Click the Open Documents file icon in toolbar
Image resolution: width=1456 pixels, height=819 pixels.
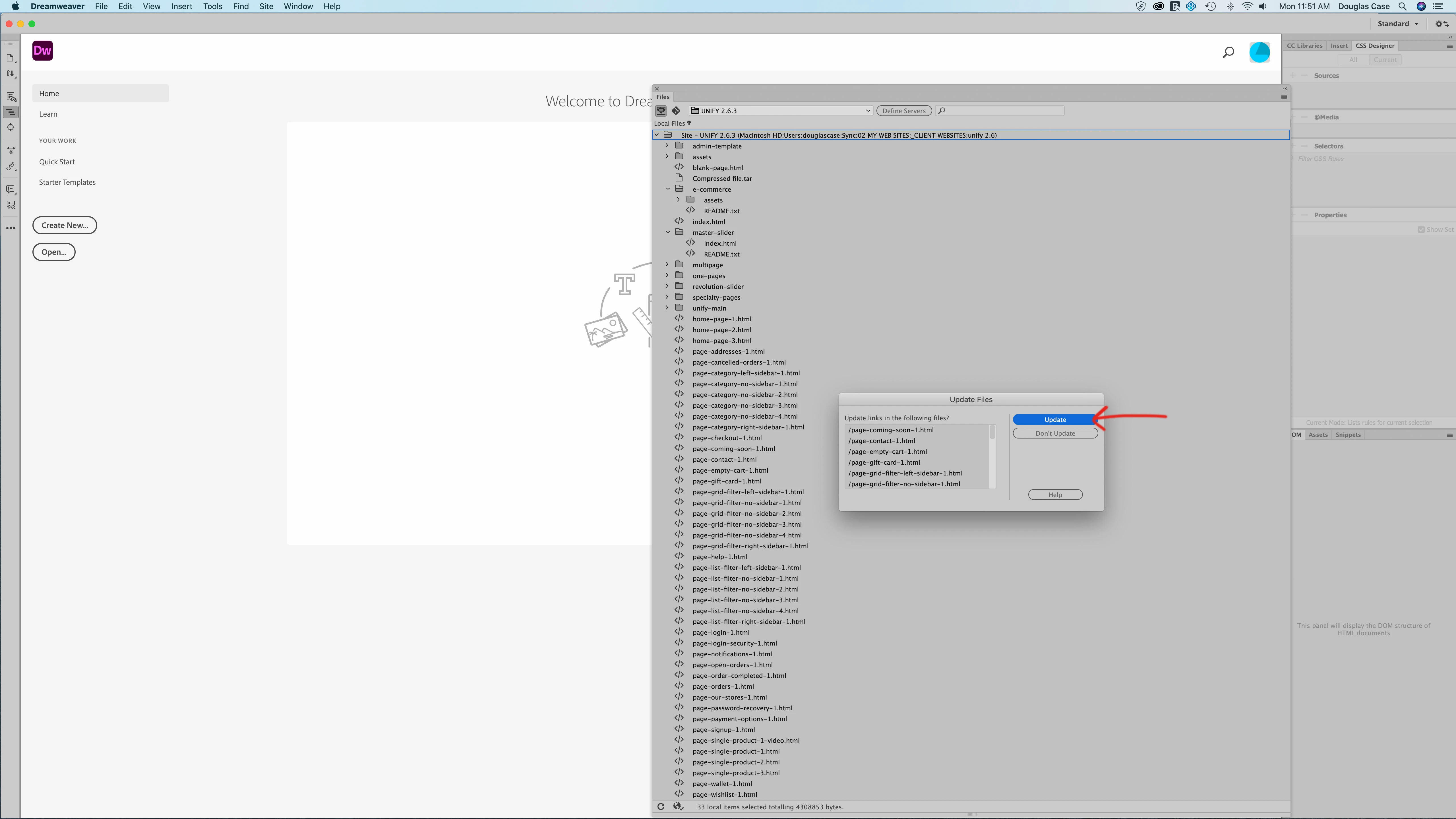(x=10, y=58)
